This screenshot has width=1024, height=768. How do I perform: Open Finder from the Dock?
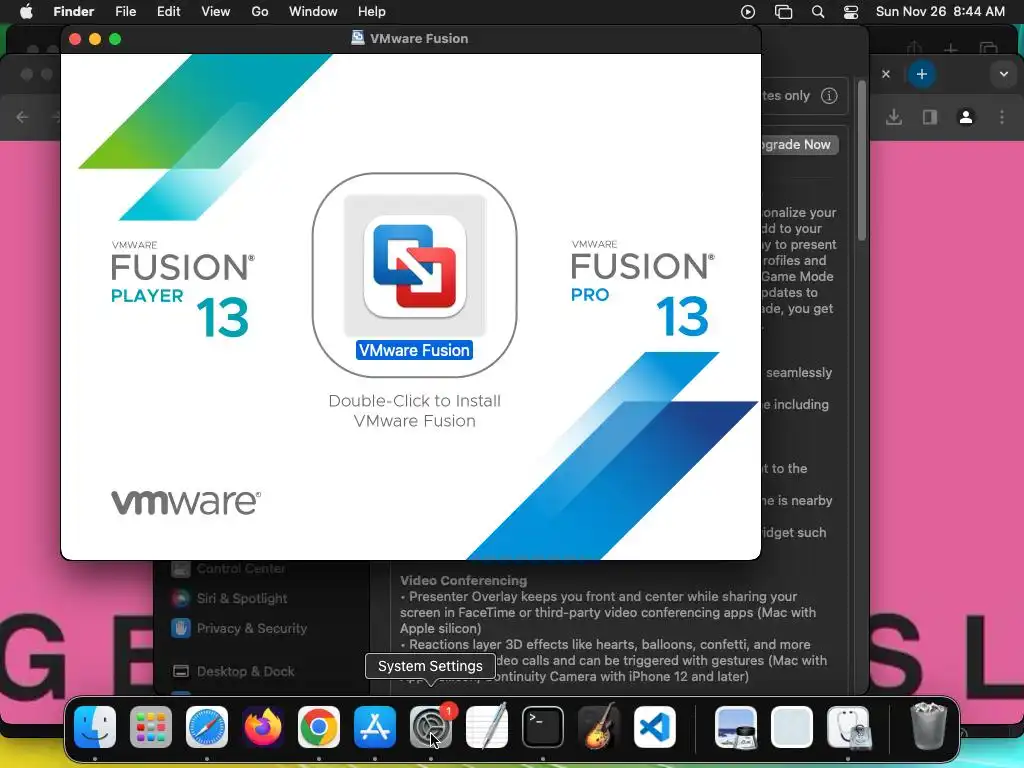(95, 727)
